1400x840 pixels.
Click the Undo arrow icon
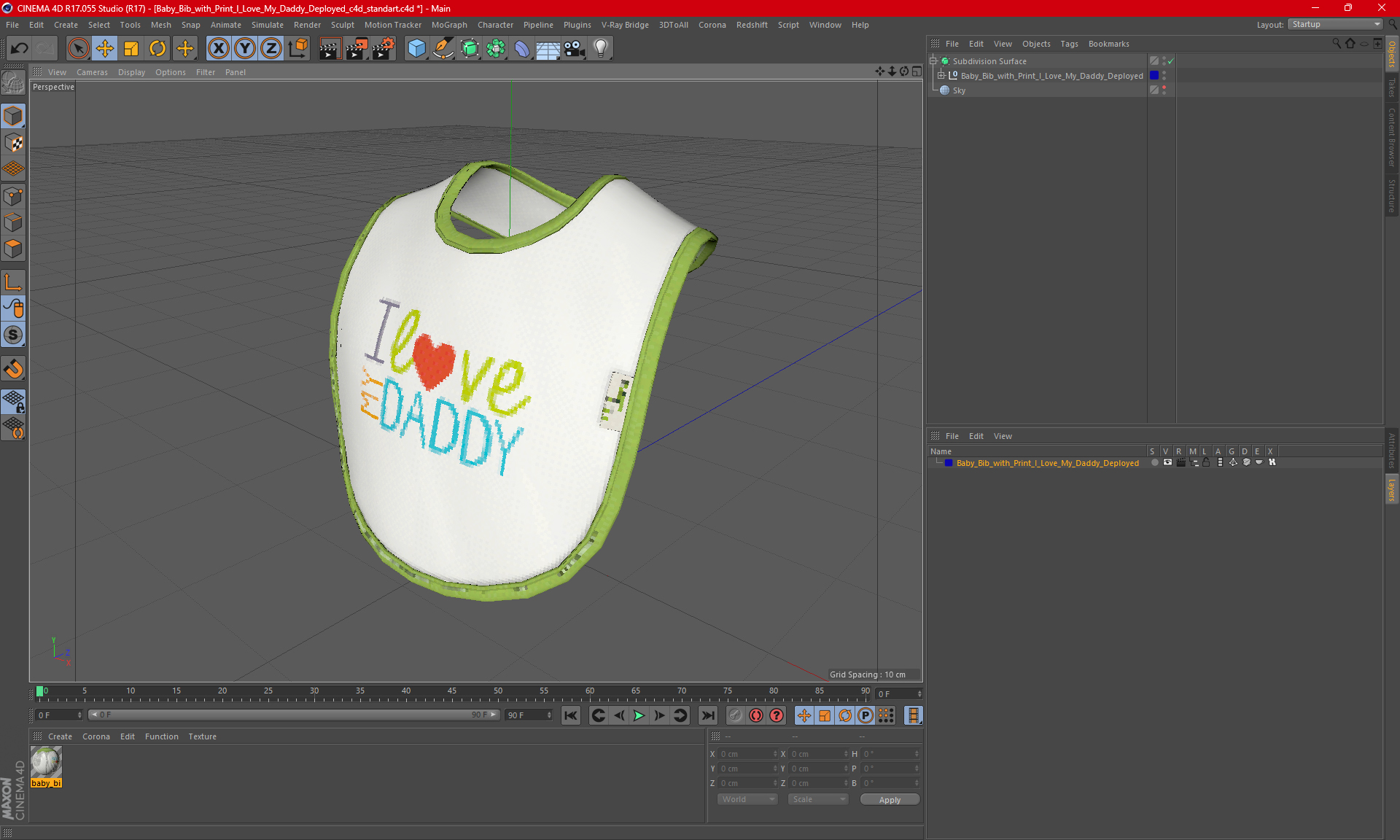(20, 49)
